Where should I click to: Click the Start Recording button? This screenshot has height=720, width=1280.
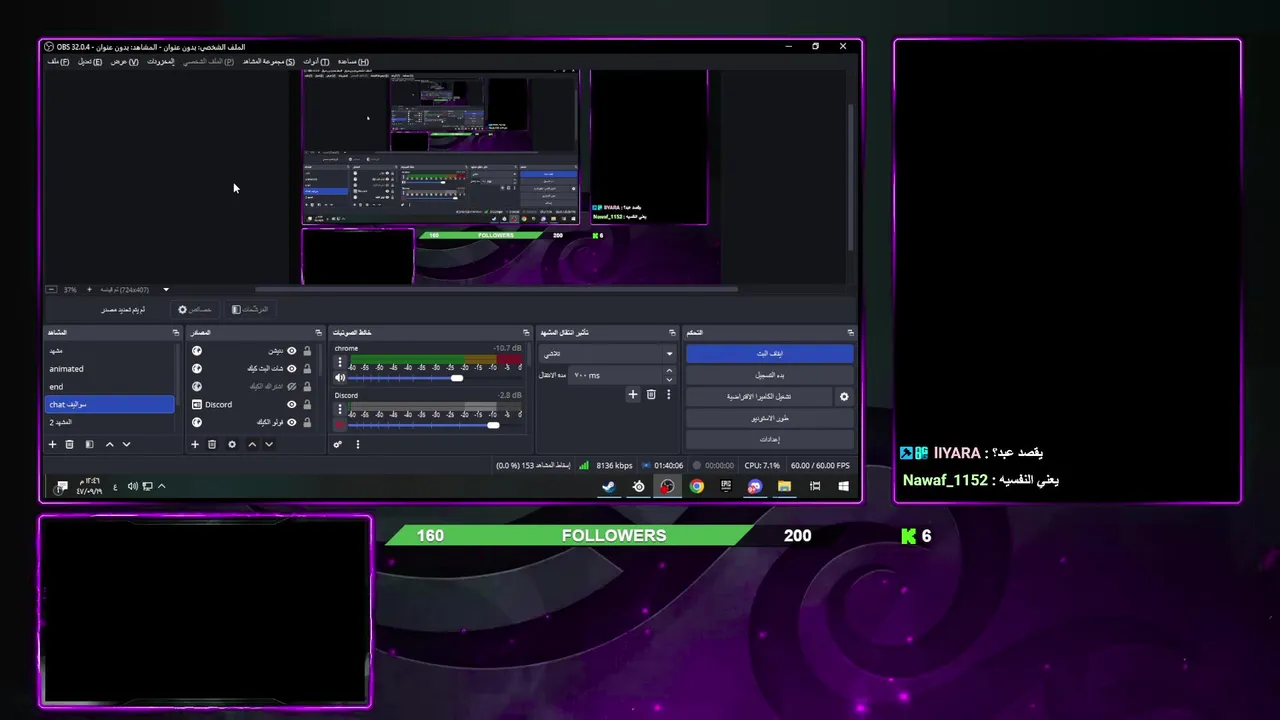tap(769, 375)
